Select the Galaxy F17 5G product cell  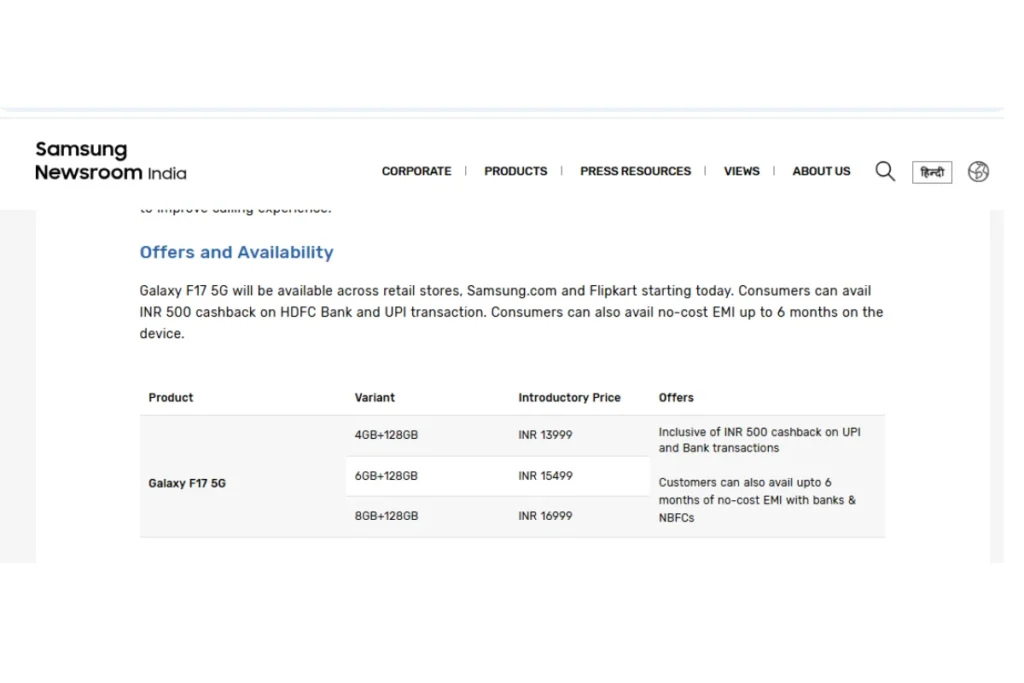pyautogui.click(x=187, y=483)
